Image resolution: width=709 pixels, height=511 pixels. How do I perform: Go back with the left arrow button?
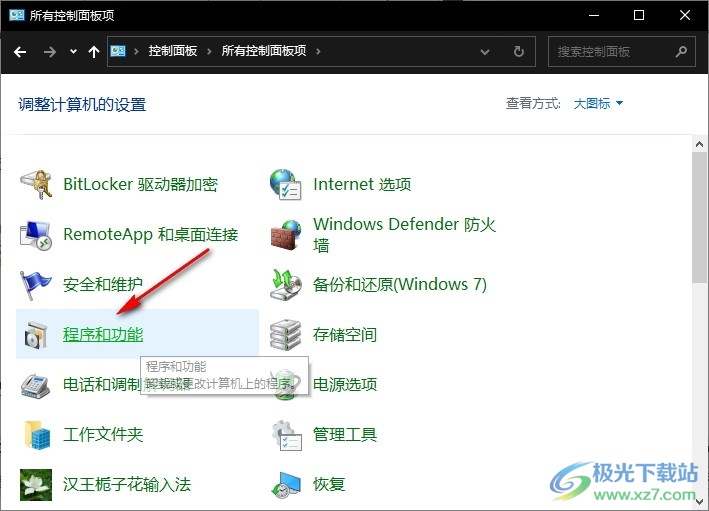20,52
